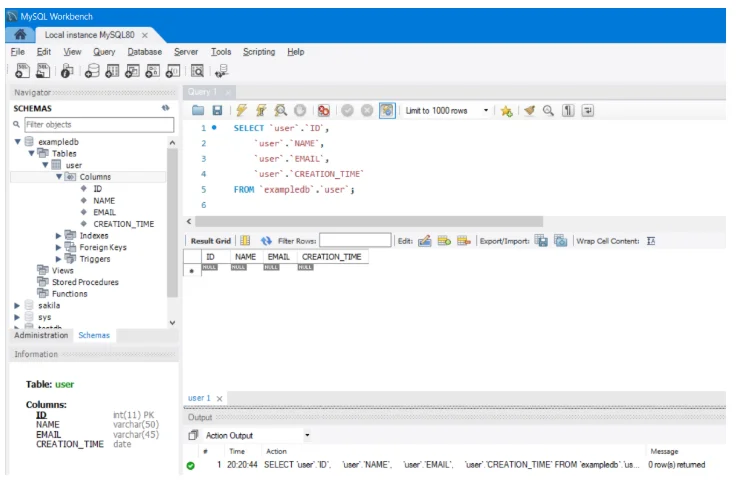Image resolution: width=737 pixels, height=488 pixels.
Task: Open the Tools menu
Action: [221, 52]
